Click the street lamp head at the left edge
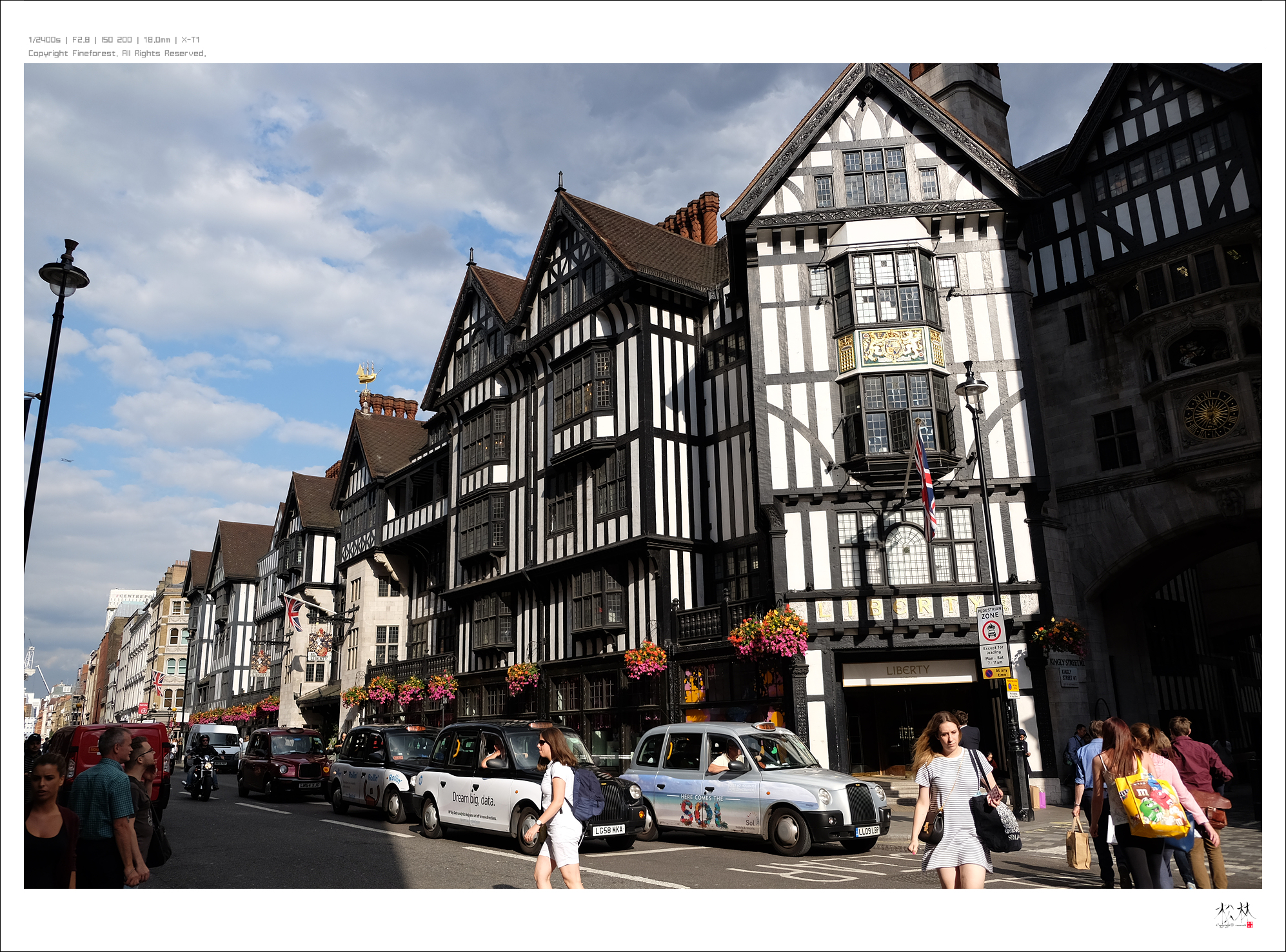This screenshot has height=952, width=1286. 63,275
